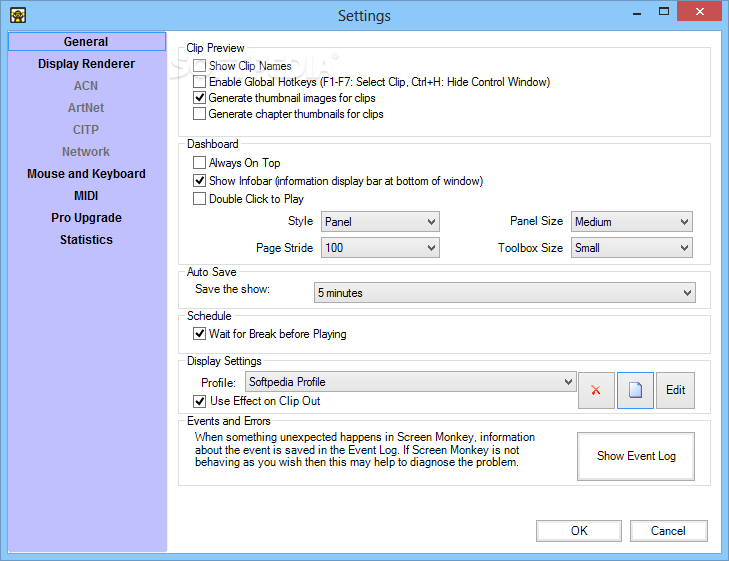Maximize the Settings window
The width and height of the screenshot is (729, 561).
point(664,12)
